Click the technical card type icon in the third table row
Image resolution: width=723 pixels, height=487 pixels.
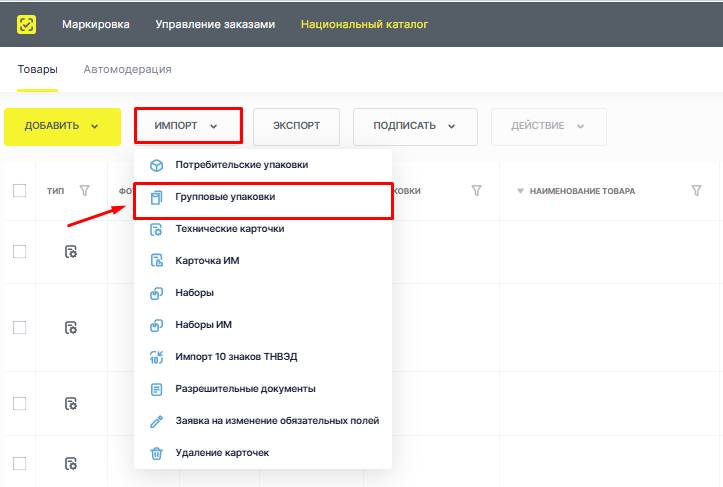click(x=71, y=404)
